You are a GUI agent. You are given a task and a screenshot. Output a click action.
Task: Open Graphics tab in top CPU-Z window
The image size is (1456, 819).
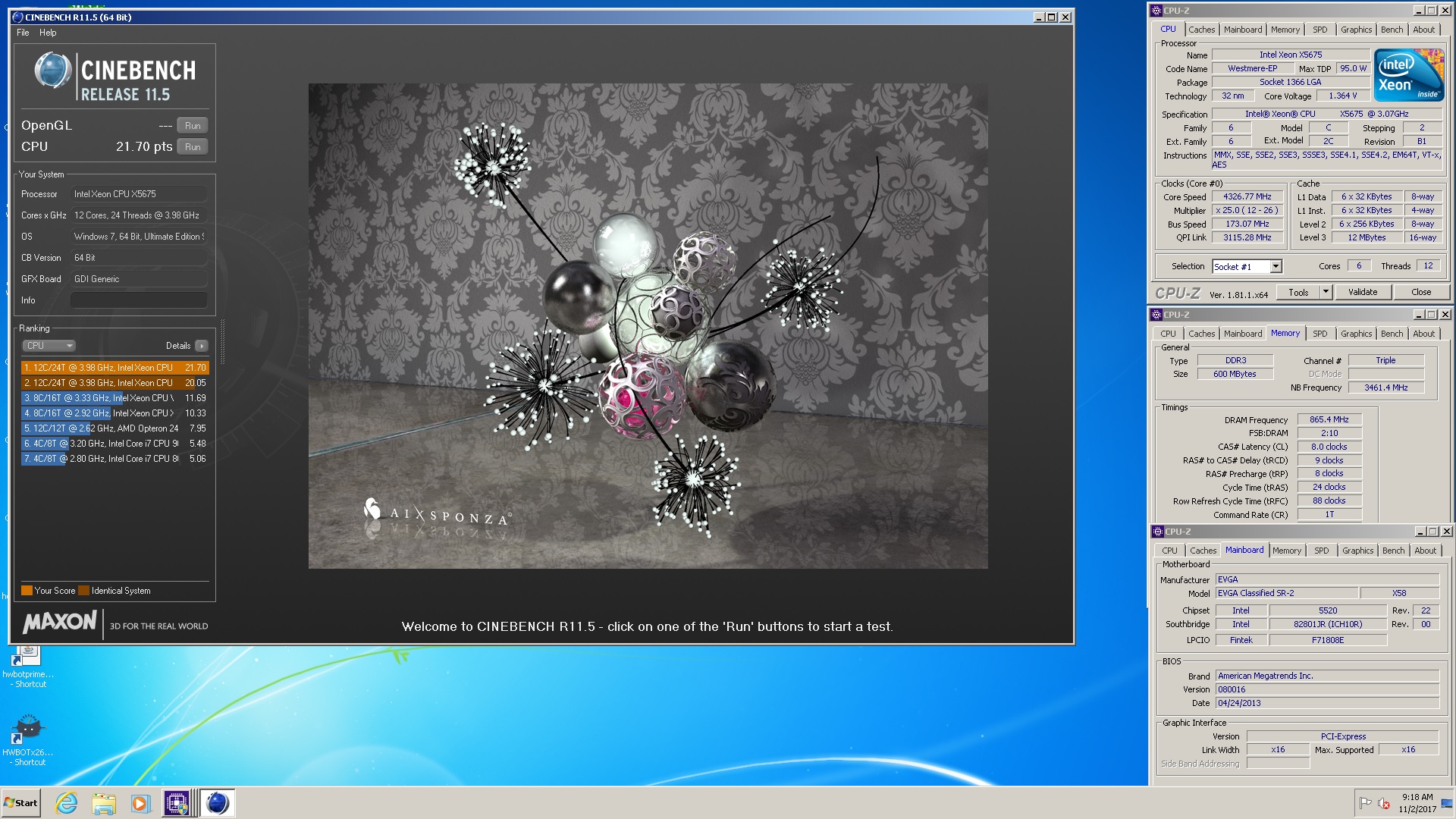pyautogui.click(x=1356, y=30)
